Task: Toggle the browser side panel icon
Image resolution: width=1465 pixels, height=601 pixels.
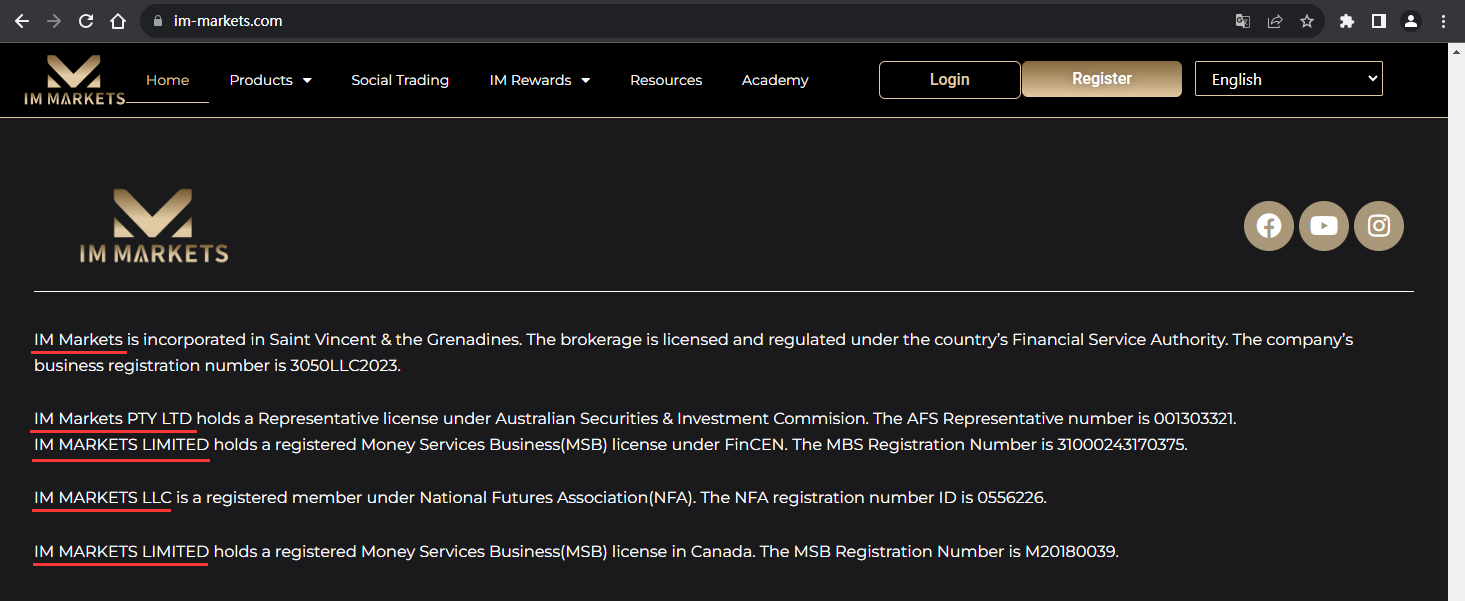Action: pyautogui.click(x=1379, y=21)
